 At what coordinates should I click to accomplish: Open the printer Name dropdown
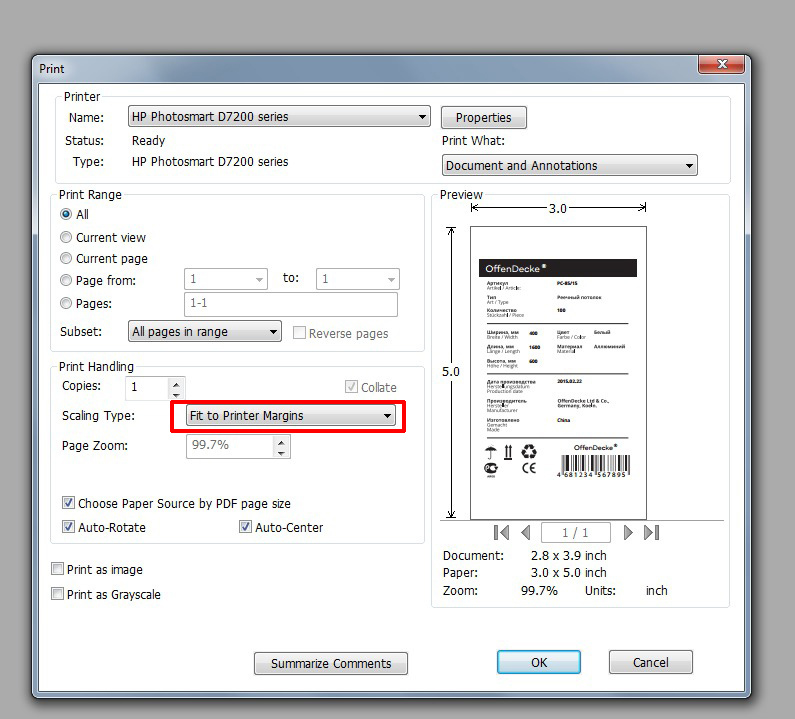279,117
